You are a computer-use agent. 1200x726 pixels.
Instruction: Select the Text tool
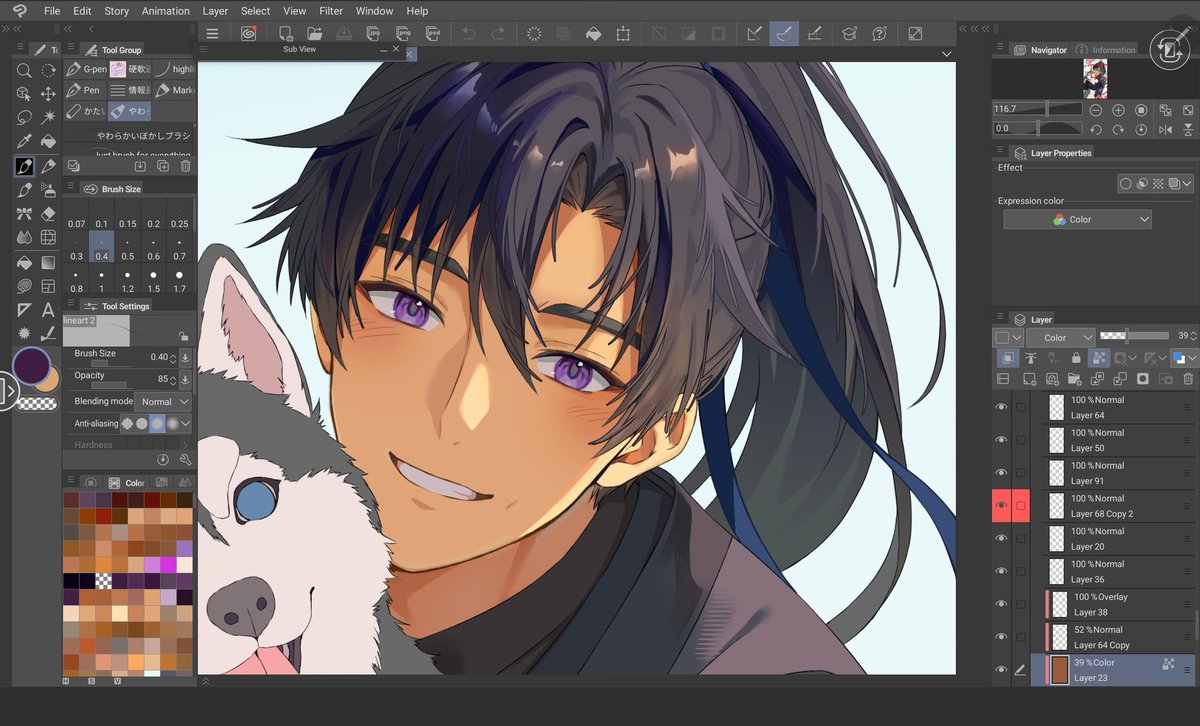[x=48, y=310]
